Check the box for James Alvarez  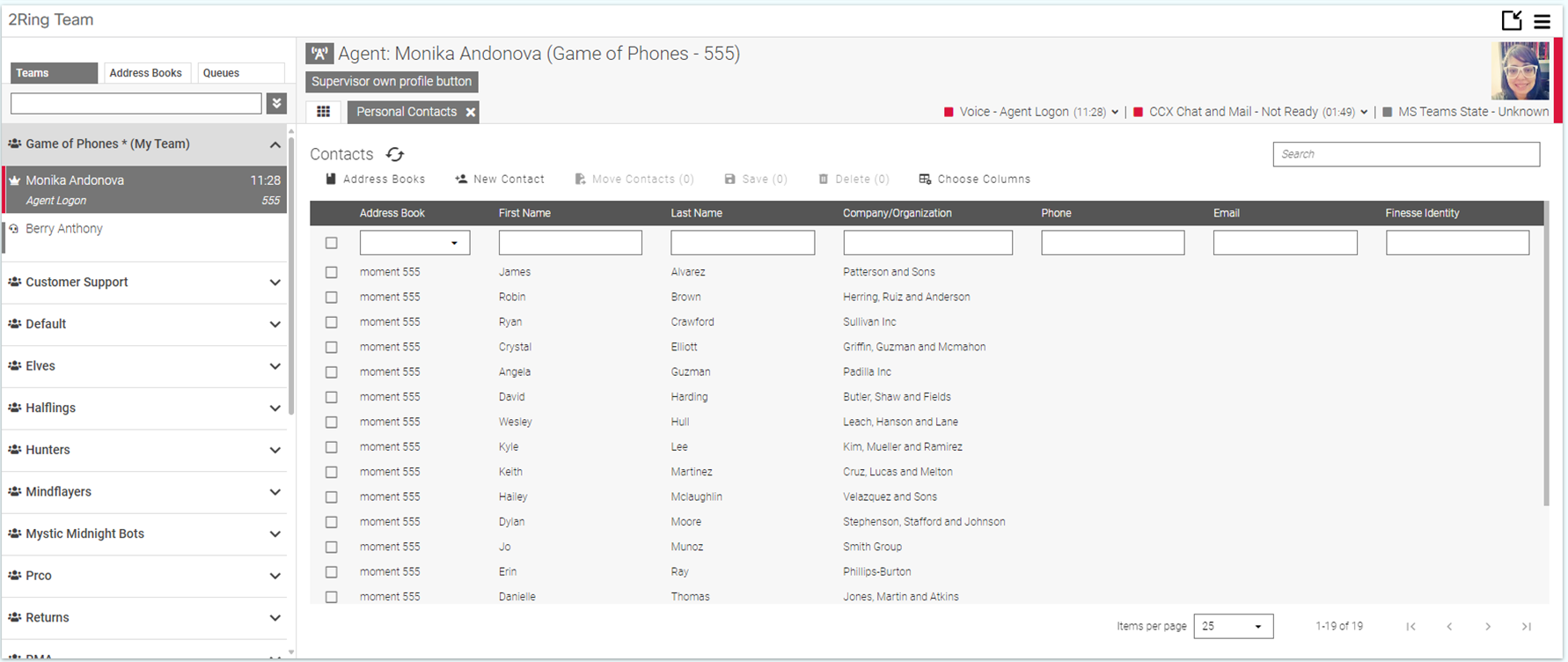pos(332,273)
